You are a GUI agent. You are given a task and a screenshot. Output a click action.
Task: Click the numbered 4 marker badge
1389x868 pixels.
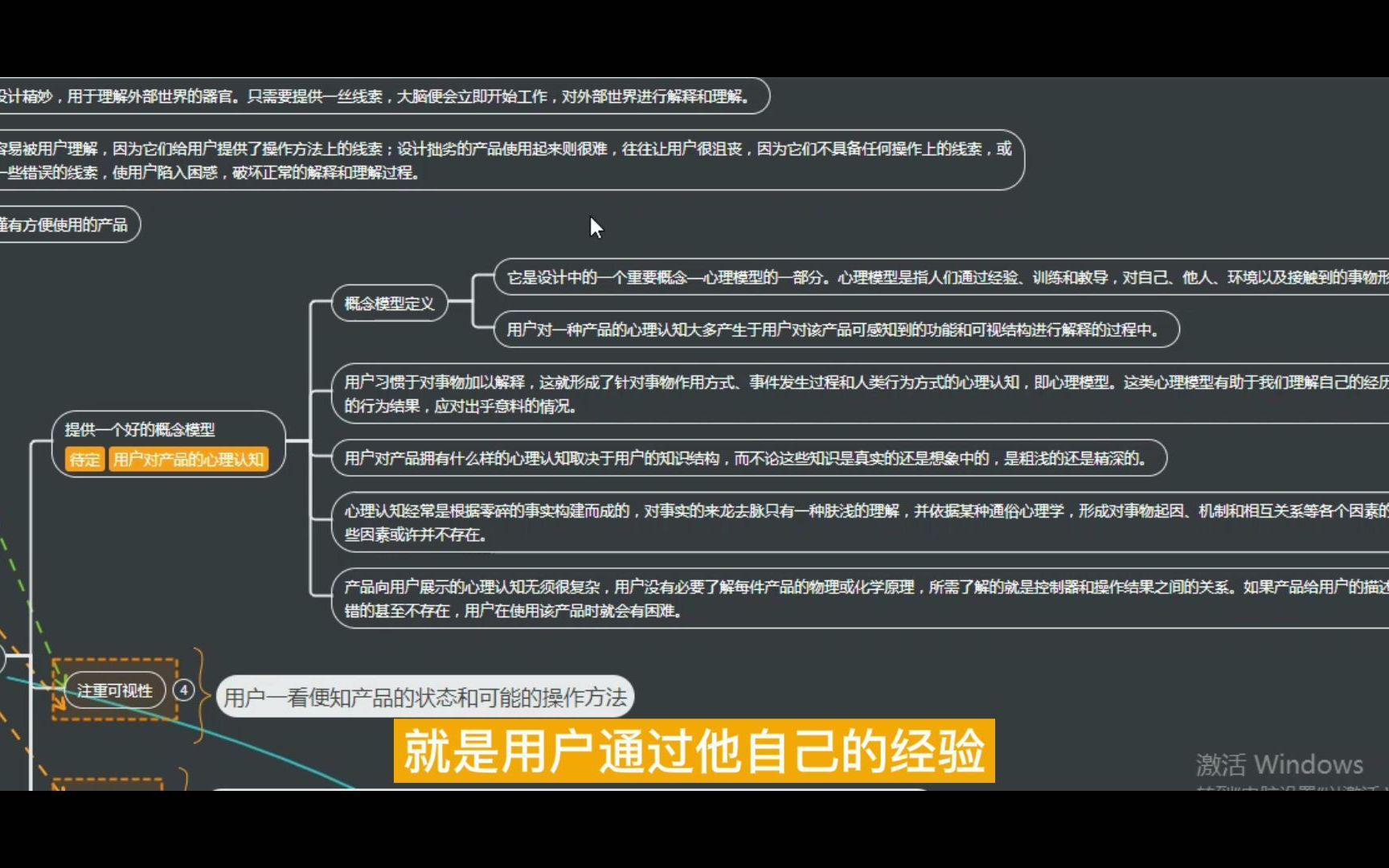coord(183,690)
